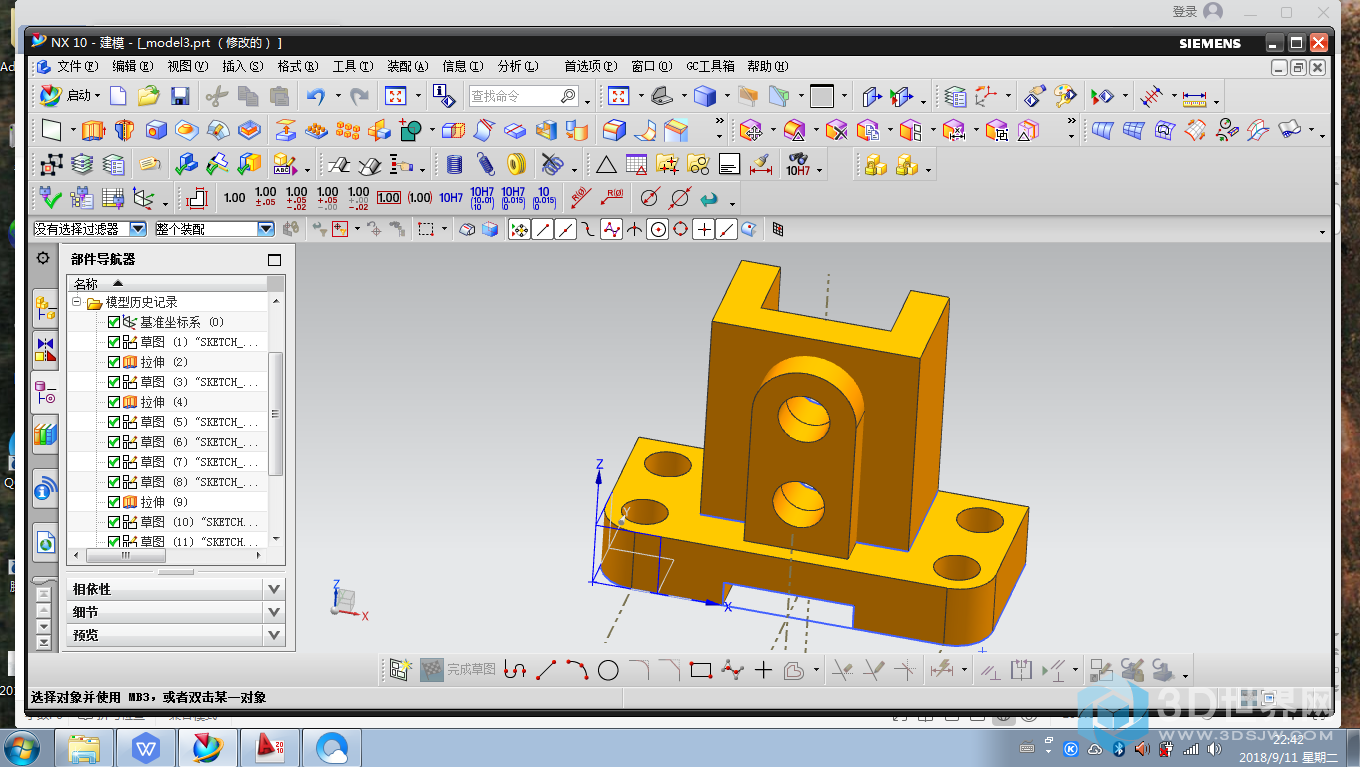Toggle the 草图 (7) checkbox
The height and width of the screenshot is (767, 1360).
(x=113, y=462)
